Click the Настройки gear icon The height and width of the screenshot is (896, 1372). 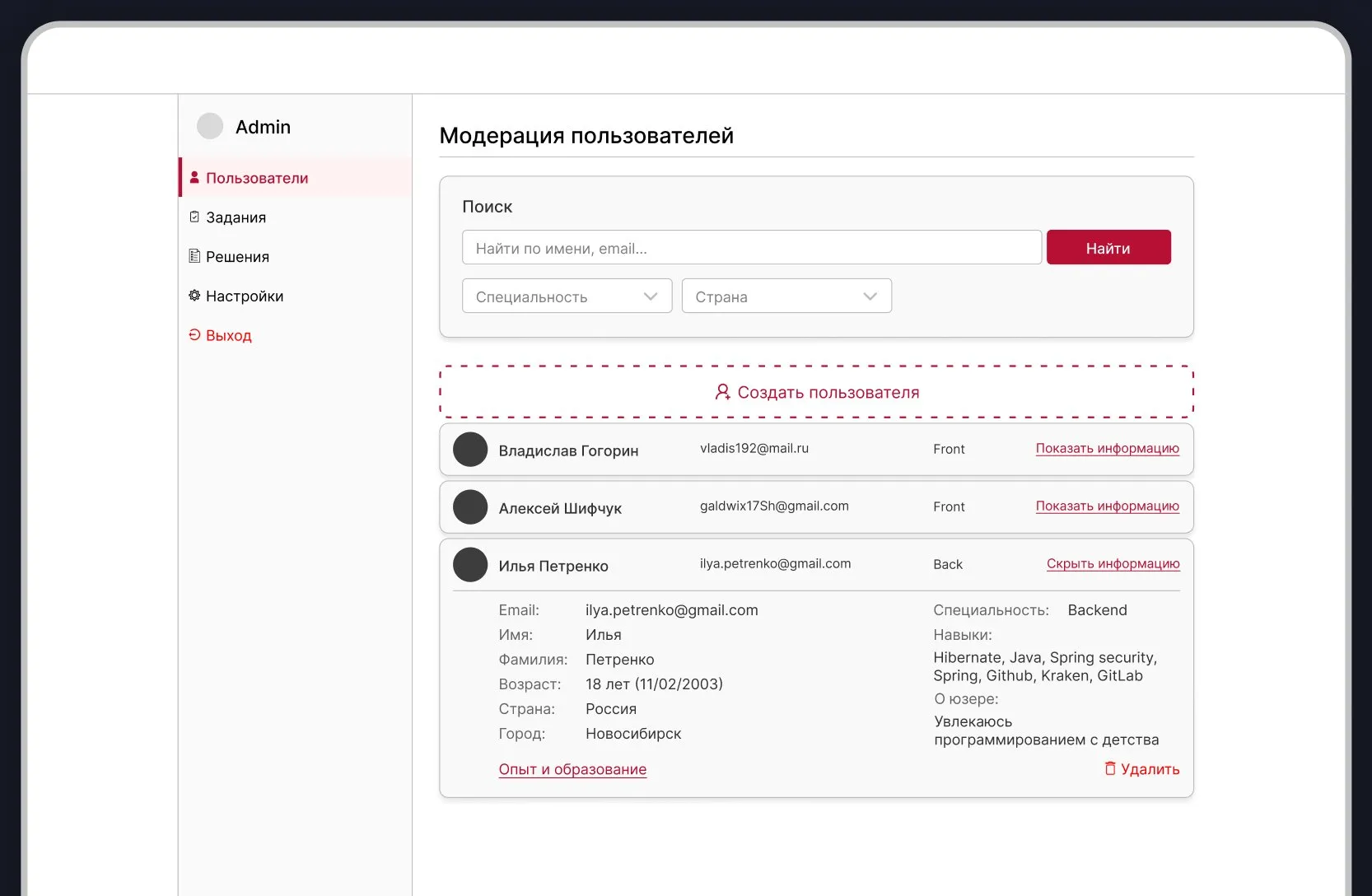tap(194, 296)
